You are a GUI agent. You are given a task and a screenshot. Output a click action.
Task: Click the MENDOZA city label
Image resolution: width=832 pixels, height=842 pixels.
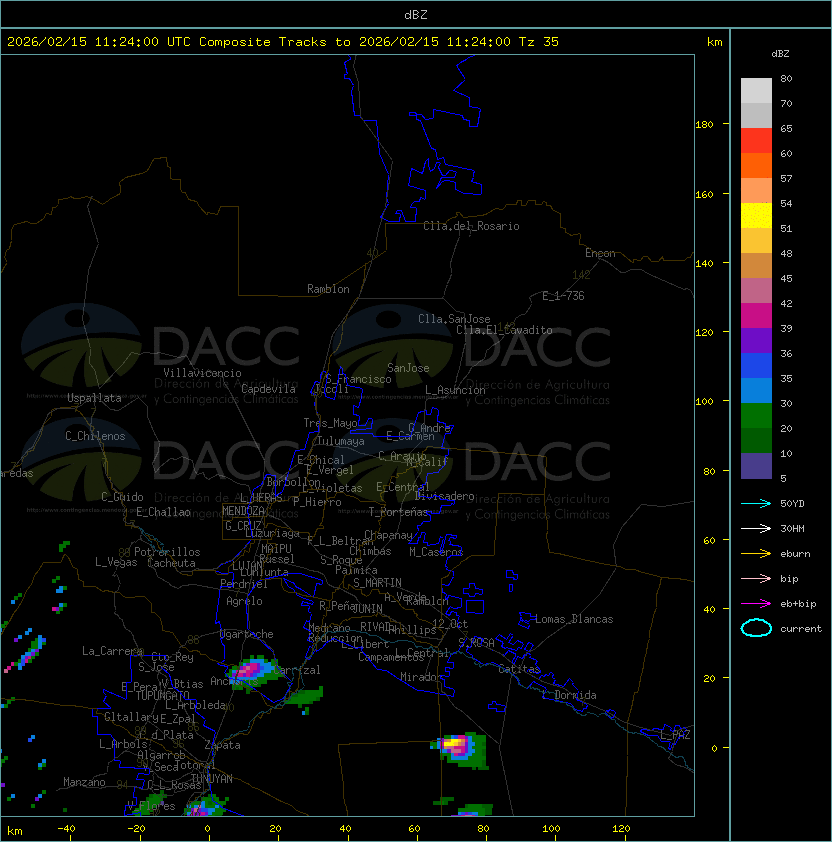coord(243,511)
